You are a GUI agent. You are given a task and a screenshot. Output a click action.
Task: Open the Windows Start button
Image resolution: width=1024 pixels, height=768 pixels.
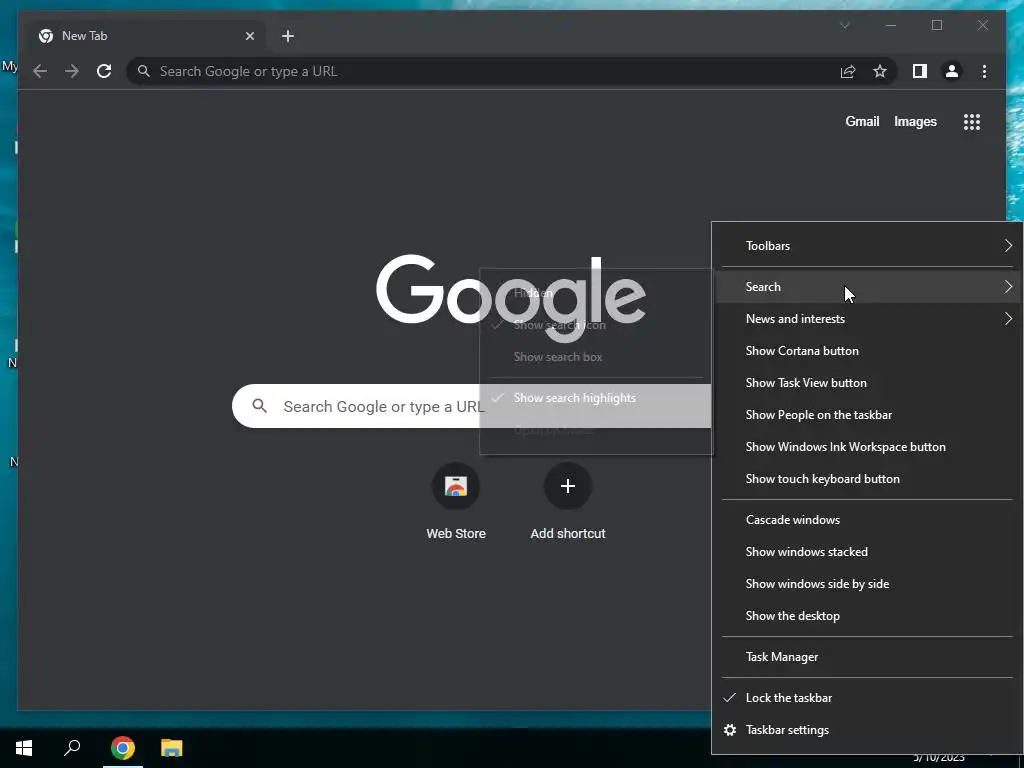click(x=24, y=748)
